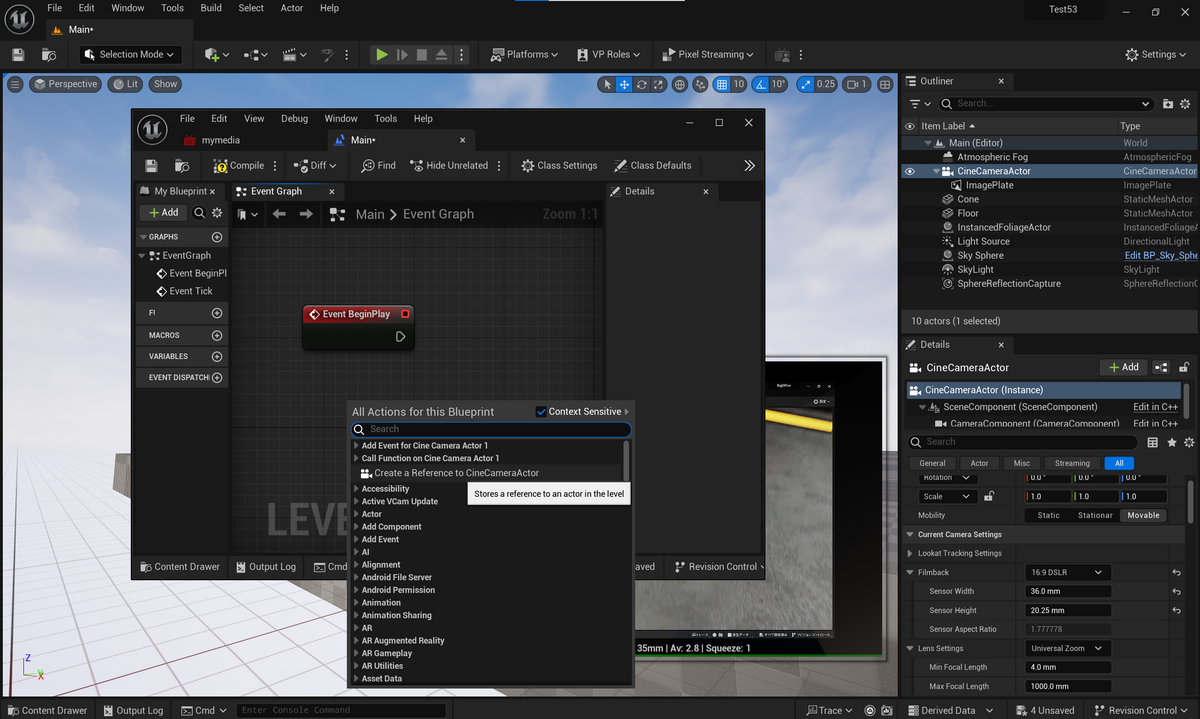Viewport: 1200px width, 719px height.
Task: Click the Streaming filter button in Details
Action: click(x=1072, y=463)
